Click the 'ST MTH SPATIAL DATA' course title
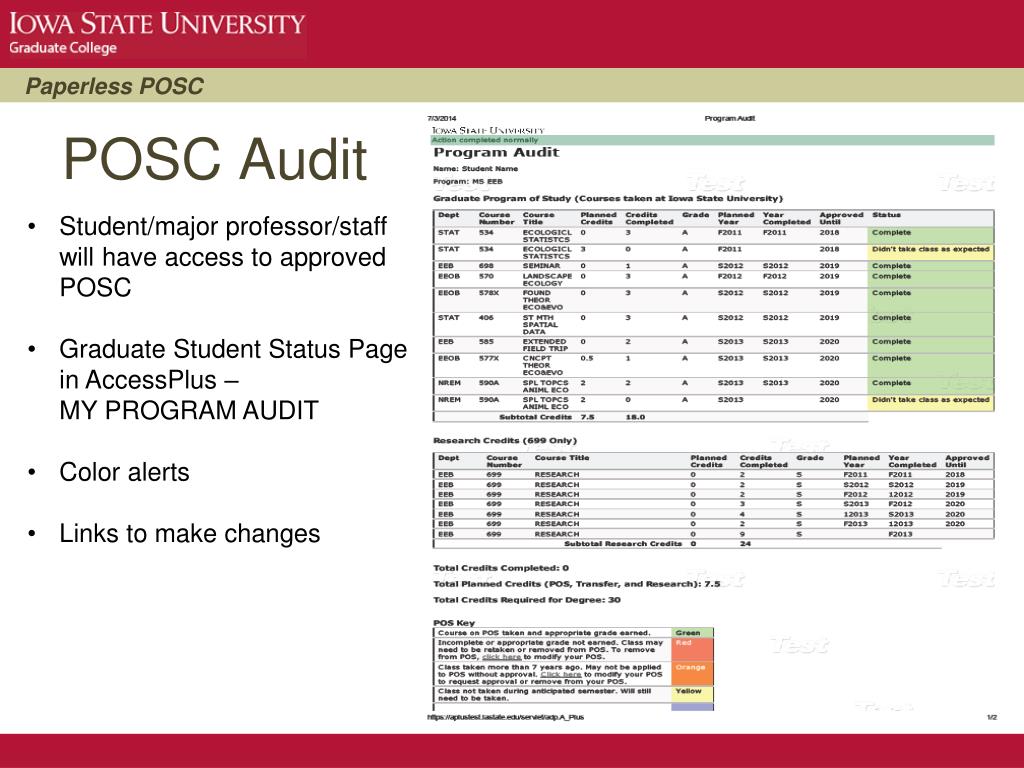This screenshot has height=768, width=1024. point(540,325)
